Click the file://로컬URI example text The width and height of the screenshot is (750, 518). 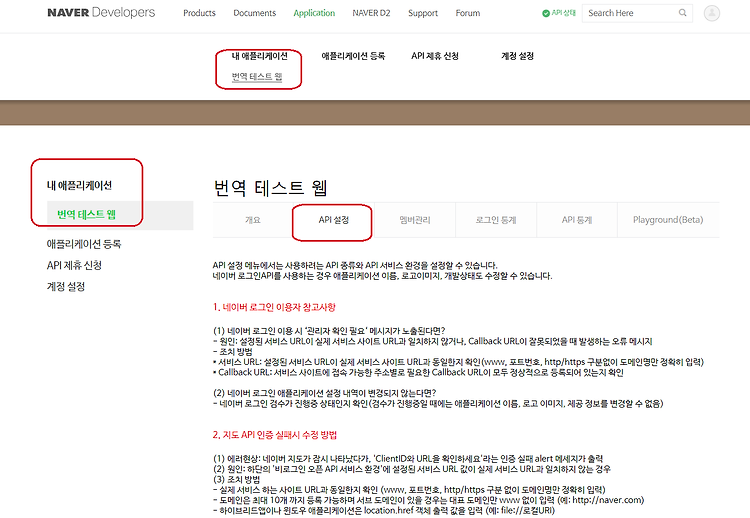tap(527, 511)
